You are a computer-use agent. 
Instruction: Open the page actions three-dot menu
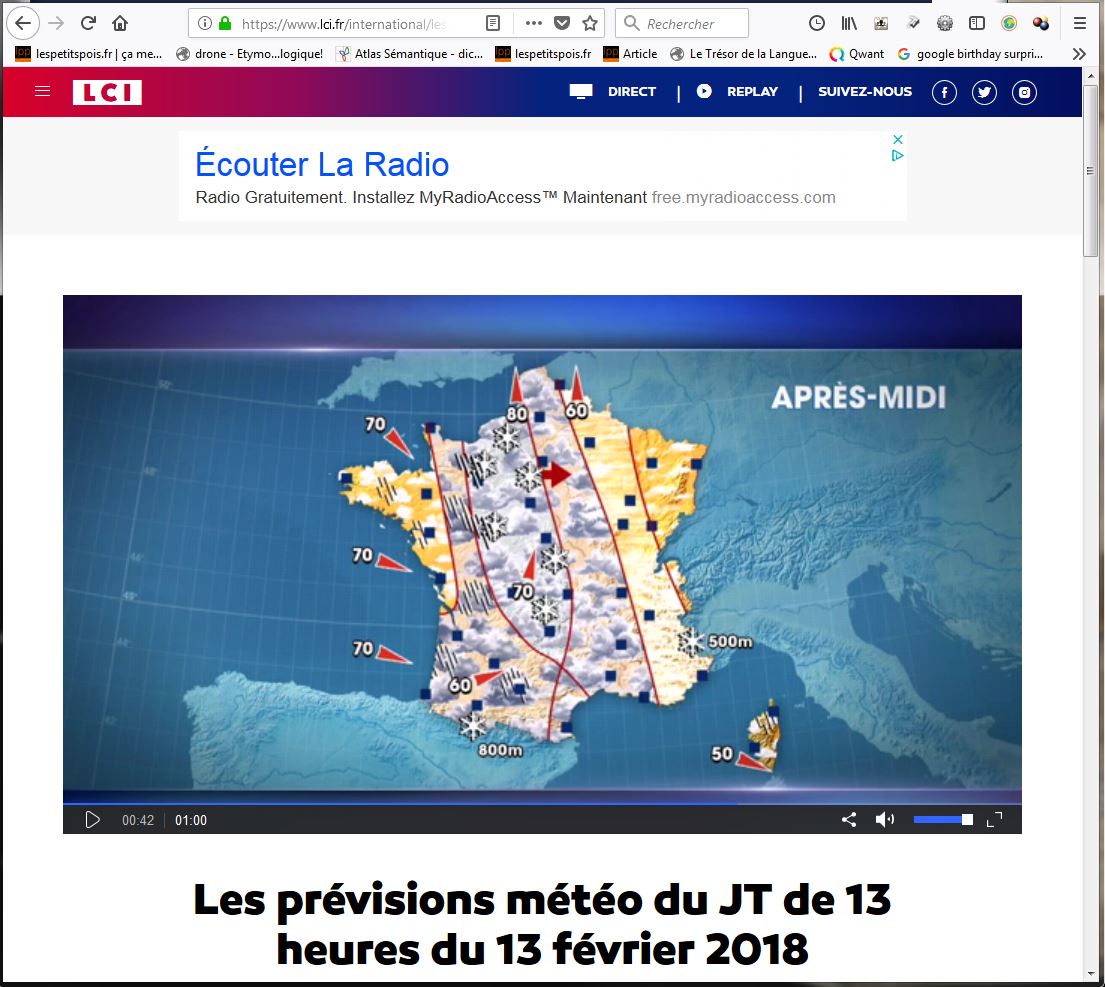point(533,23)
